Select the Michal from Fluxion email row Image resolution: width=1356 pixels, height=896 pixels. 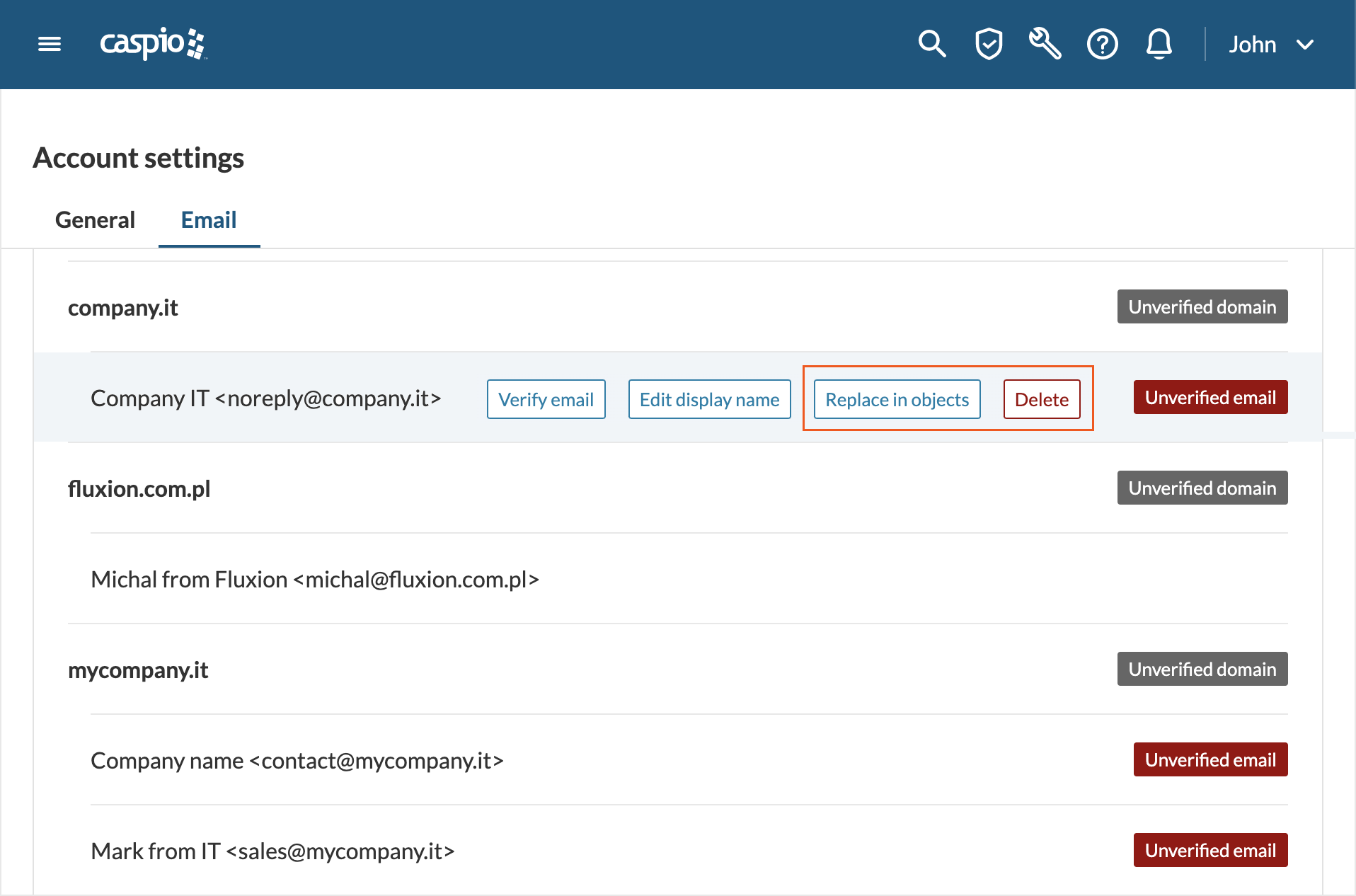(x=315, y=580)
